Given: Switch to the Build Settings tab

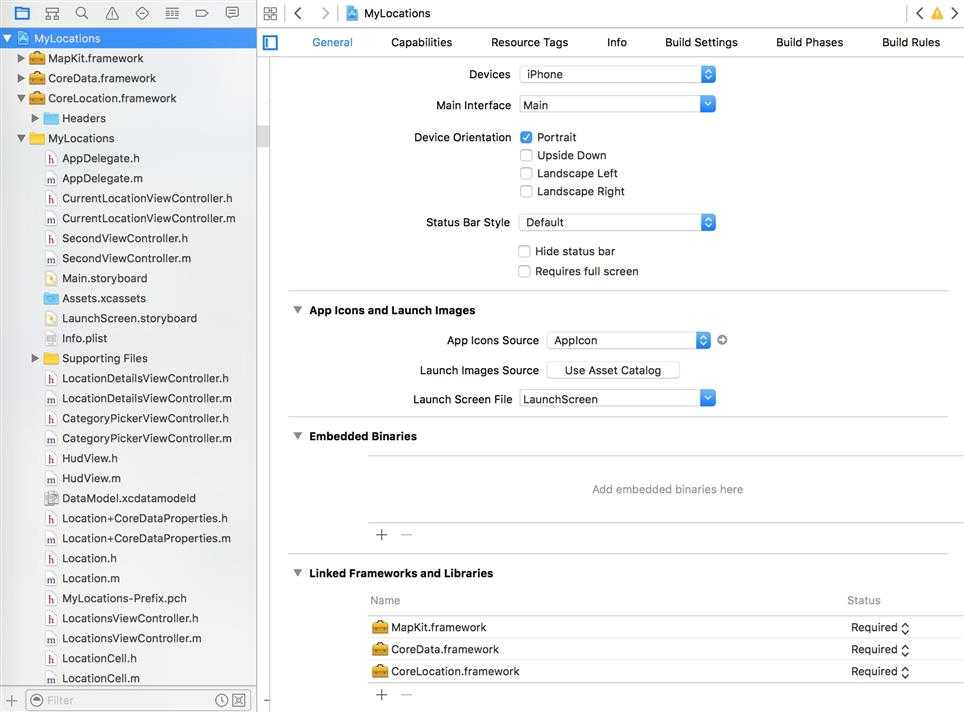Looking at the screenshot, I should pos(701,42).
